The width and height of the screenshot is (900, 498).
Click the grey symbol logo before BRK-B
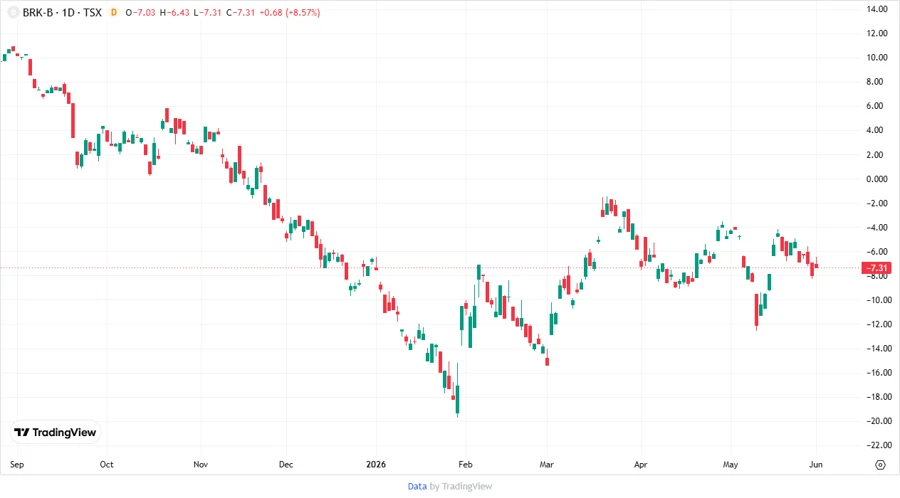point(13,12)
